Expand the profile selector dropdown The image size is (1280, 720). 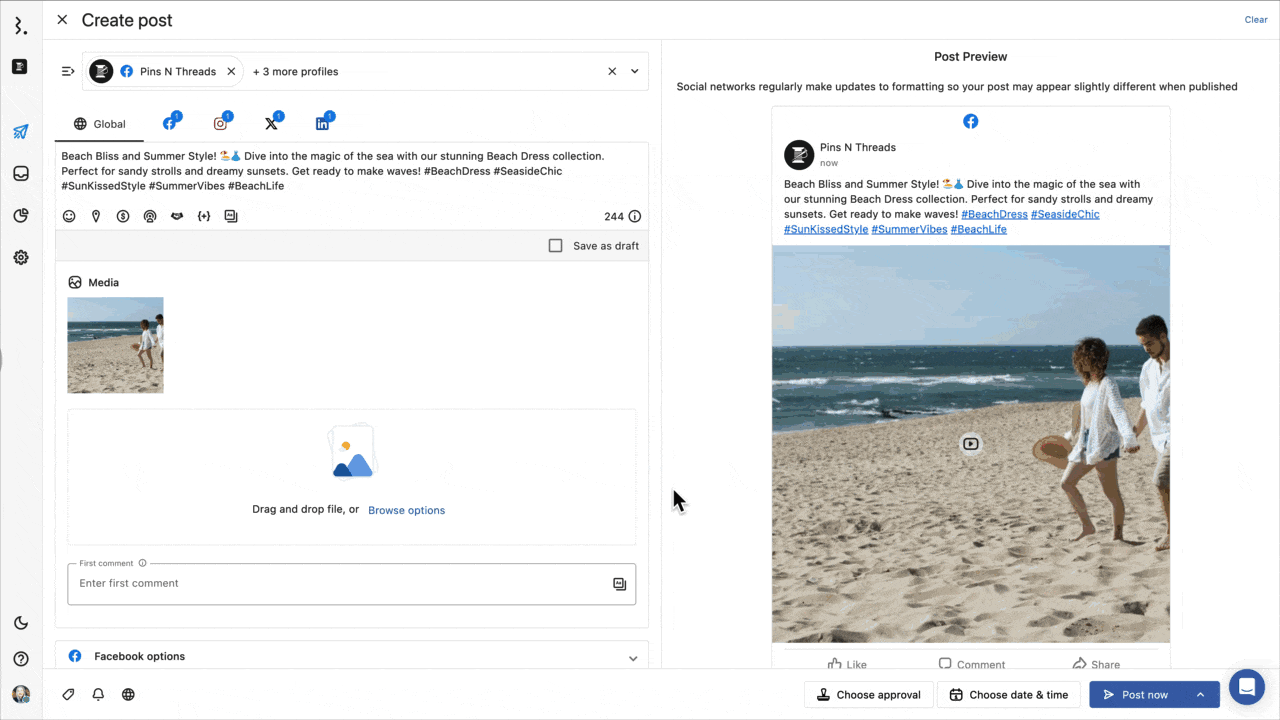point(634,71)
